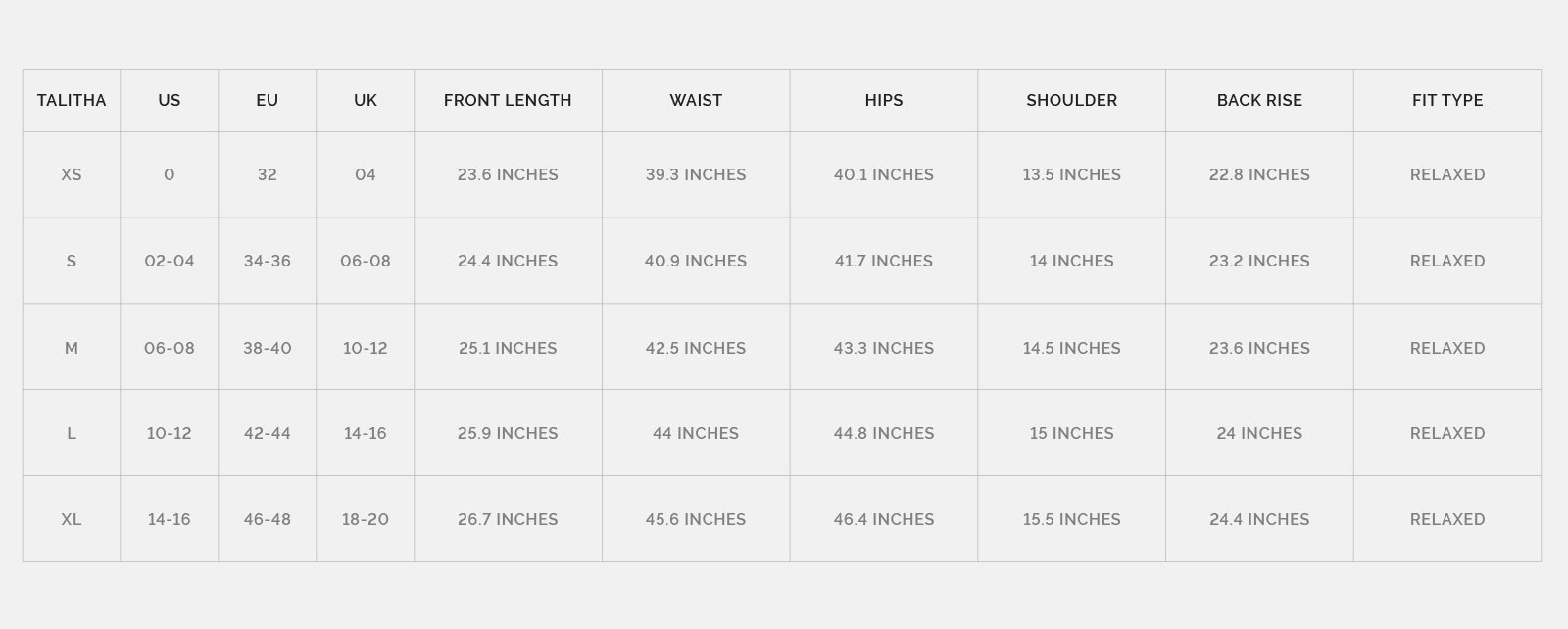The image size is (1568, 629).
Task: Click the FIT TYPE column header
Action: point(1447,100)
